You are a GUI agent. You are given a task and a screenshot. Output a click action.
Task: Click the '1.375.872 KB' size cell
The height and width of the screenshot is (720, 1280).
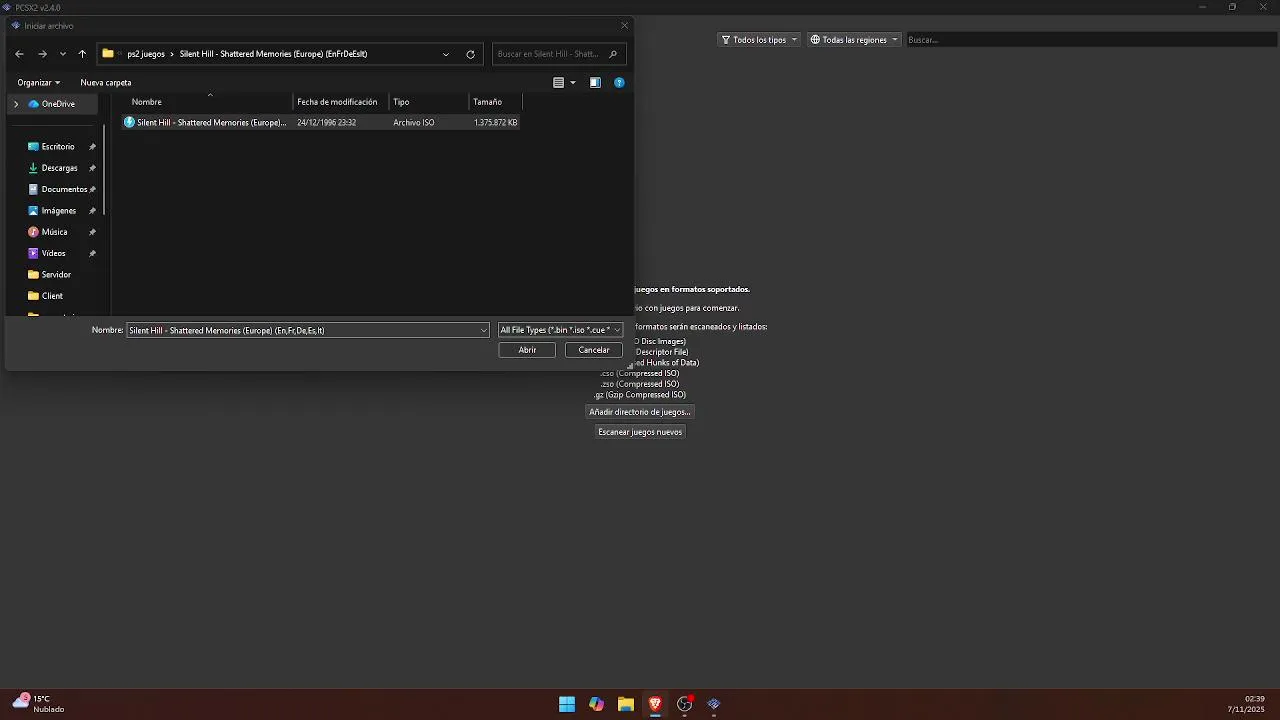click(x=495, y=122)
